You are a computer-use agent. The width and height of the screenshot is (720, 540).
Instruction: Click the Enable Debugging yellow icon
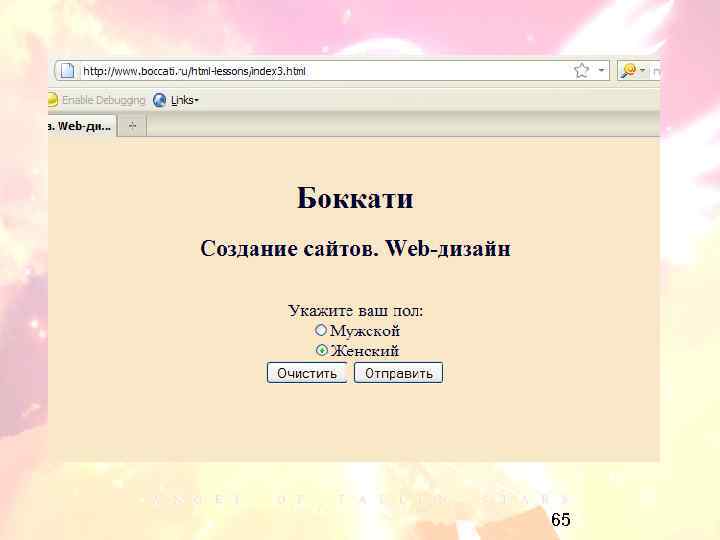(x=52, y=100)
